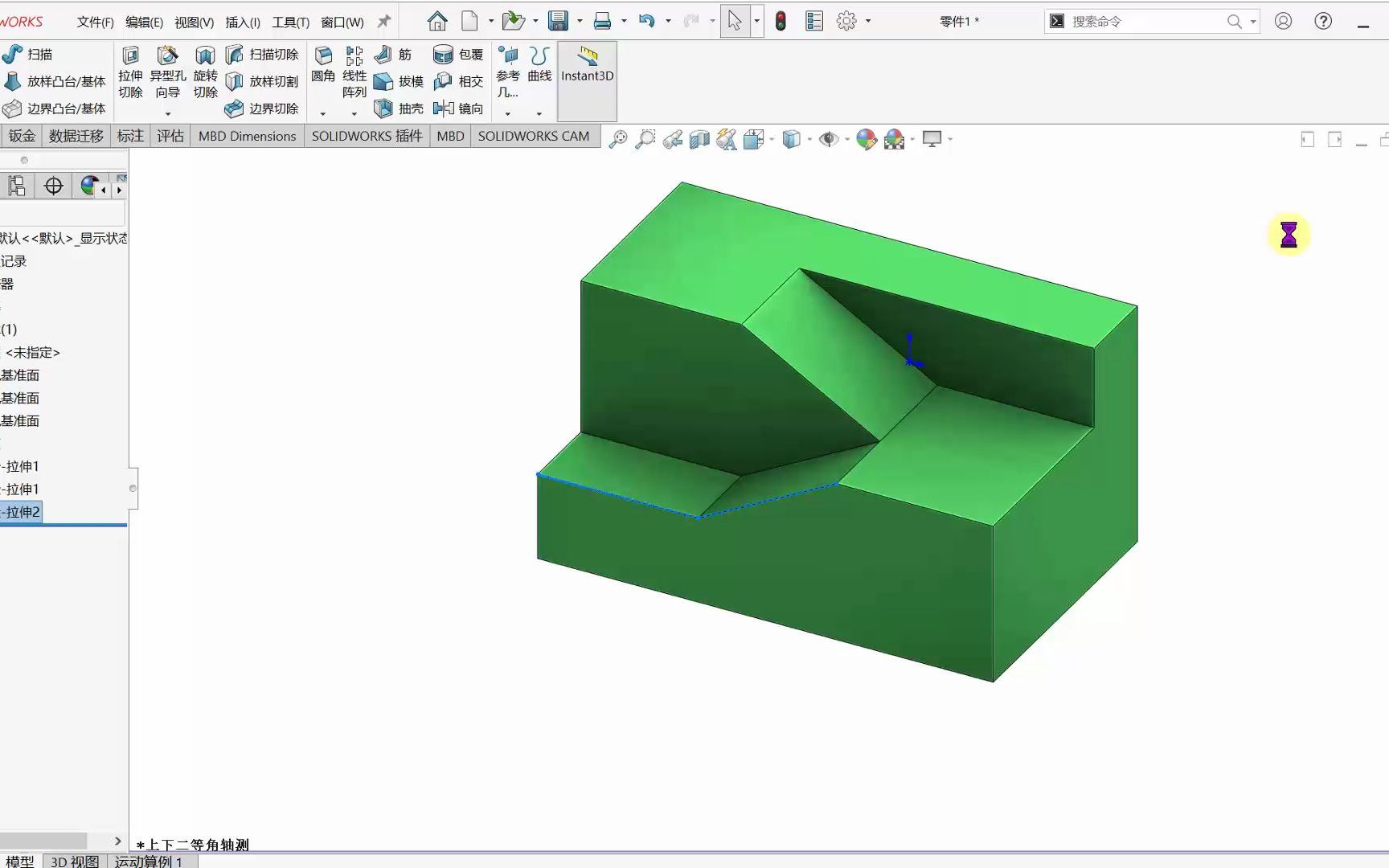Open the 异型孔向导 (Hole Wizard)
1389x868 pixels.
tap(167, 72)
